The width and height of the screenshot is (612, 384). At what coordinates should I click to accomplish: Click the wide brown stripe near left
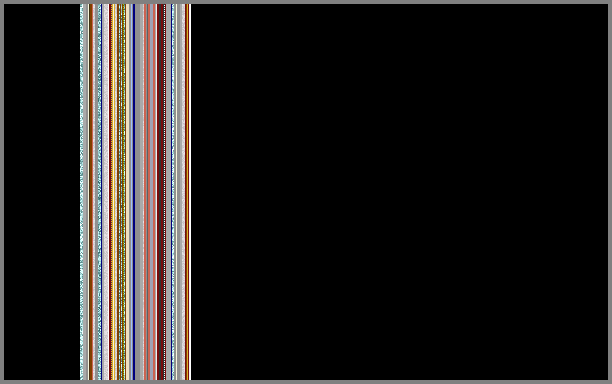(x=91, y=192)
